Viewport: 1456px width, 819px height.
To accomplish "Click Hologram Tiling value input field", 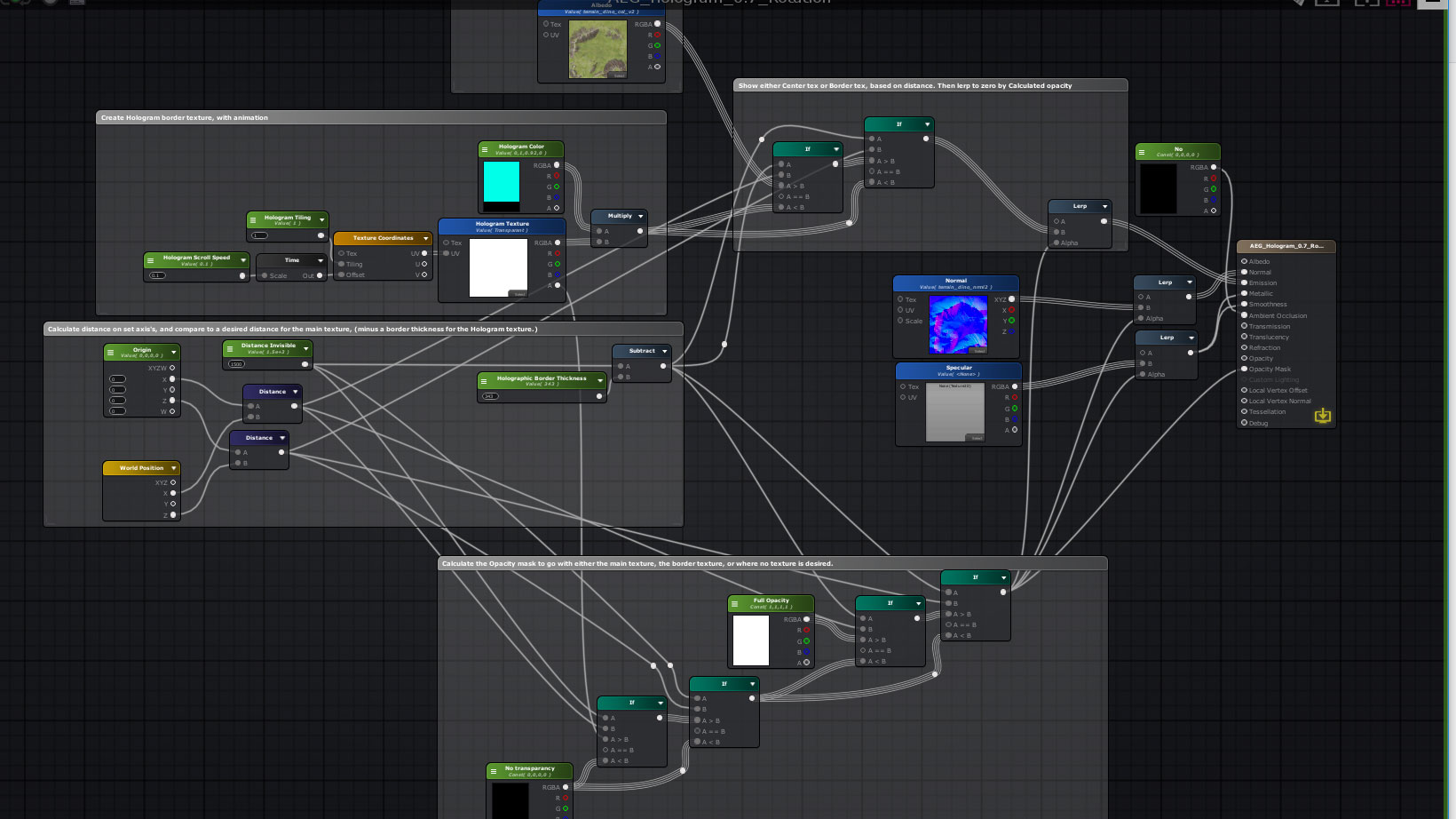I will tap(259, 235).
